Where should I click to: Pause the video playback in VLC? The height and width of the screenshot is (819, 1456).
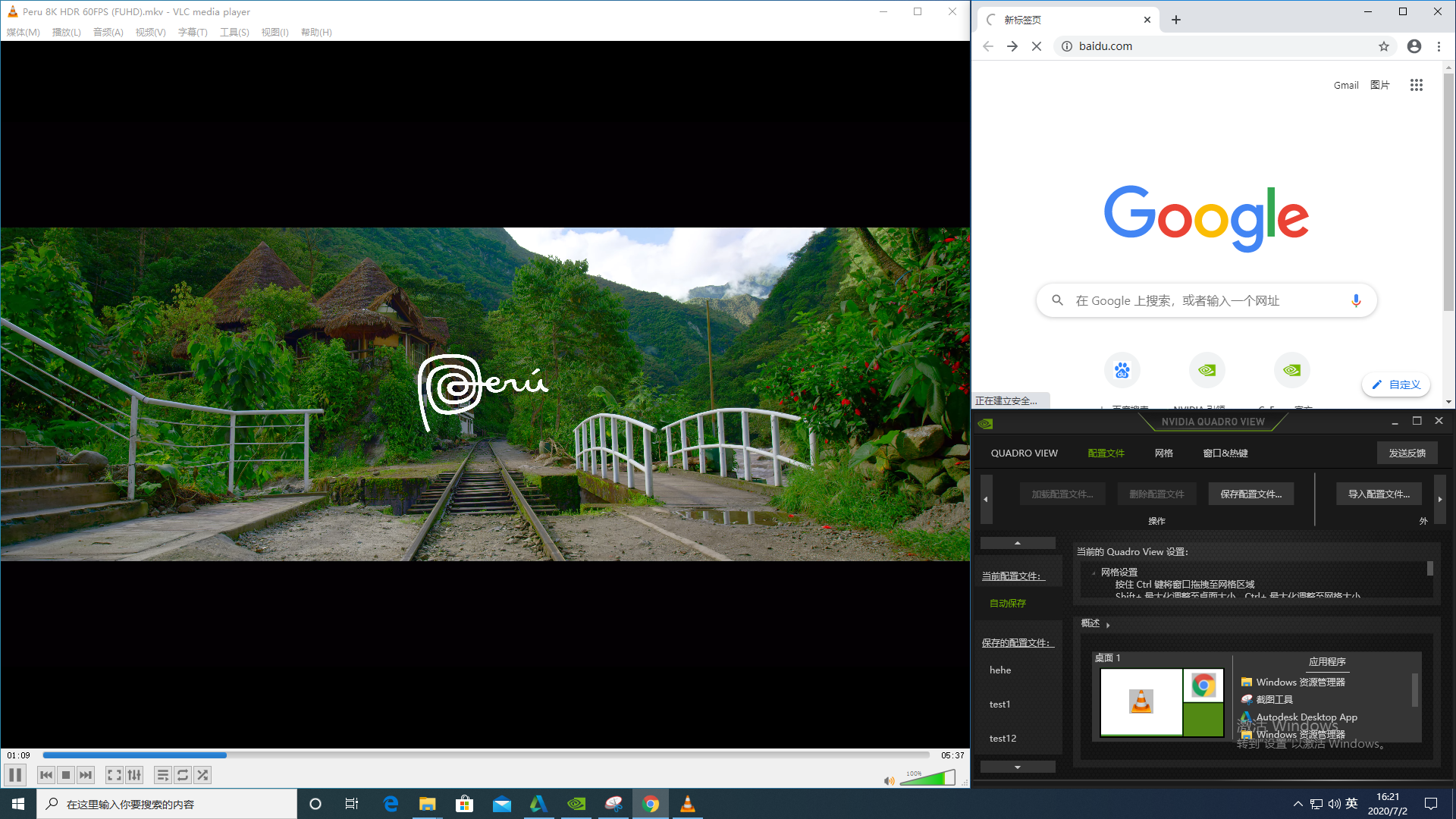(x=15, y=774)
